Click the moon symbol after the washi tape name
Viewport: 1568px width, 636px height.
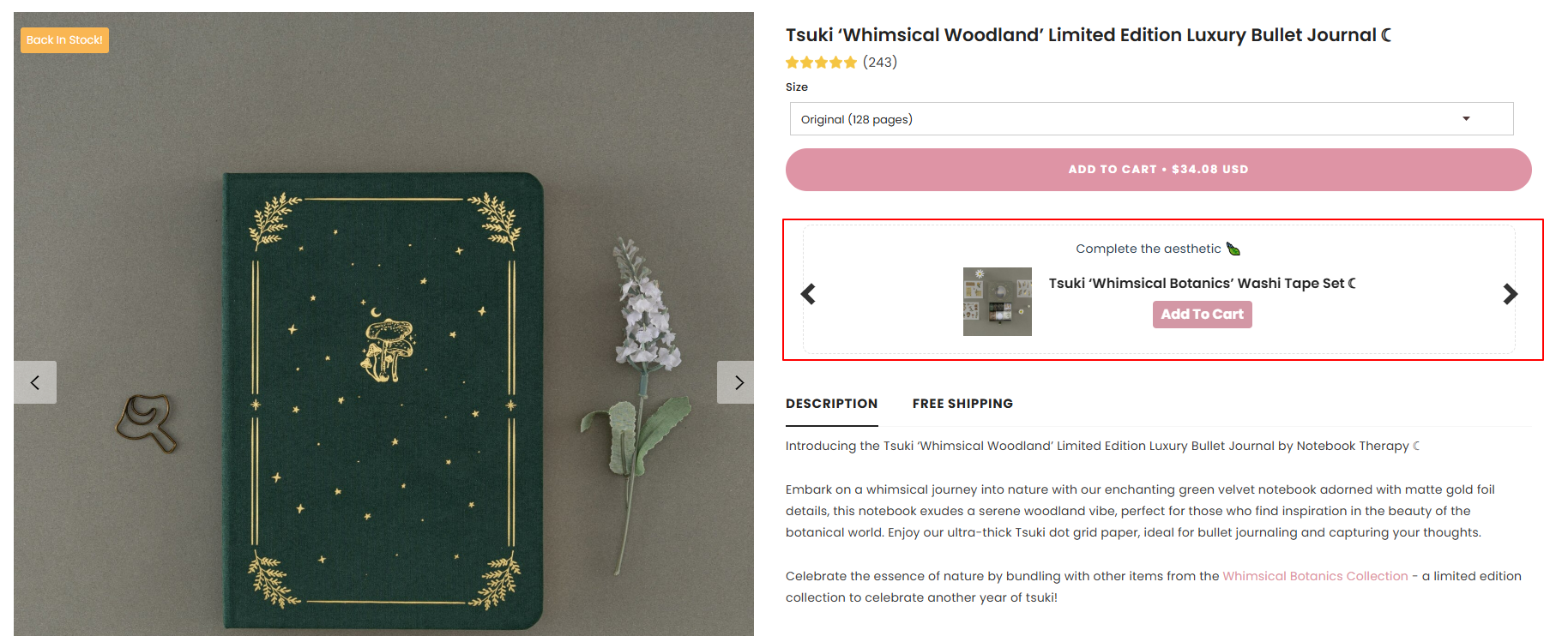[1351, 283]
